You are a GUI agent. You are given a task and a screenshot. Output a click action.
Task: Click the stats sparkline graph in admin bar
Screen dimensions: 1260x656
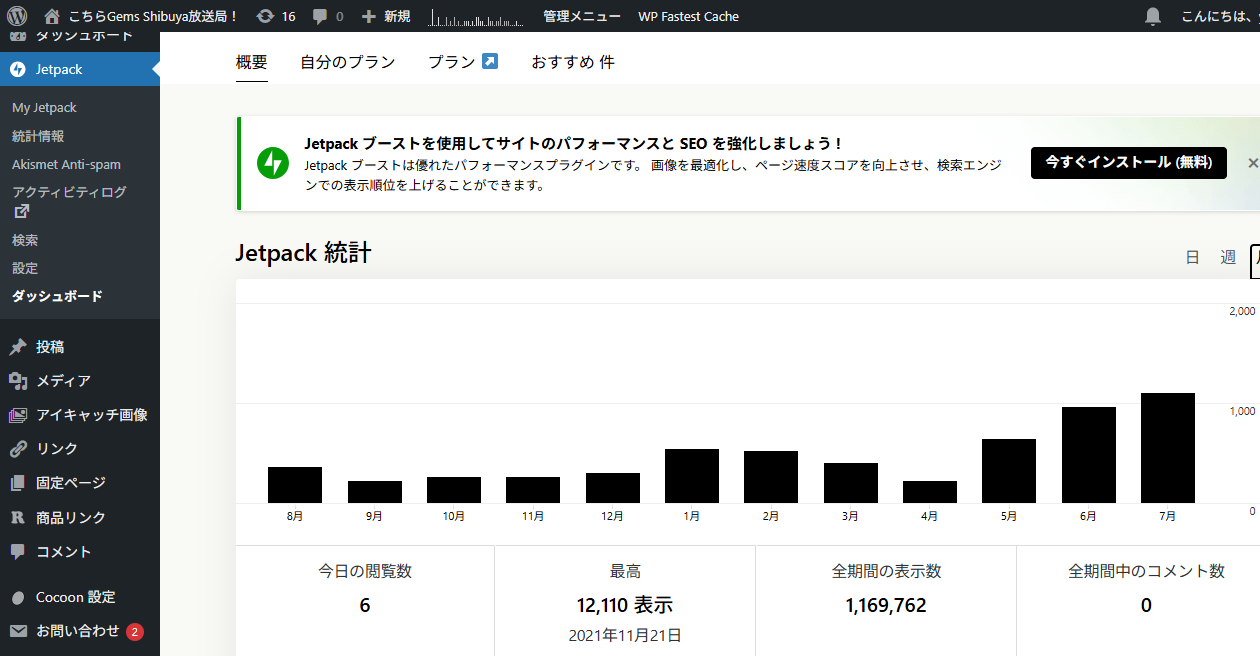click(476, 17)
